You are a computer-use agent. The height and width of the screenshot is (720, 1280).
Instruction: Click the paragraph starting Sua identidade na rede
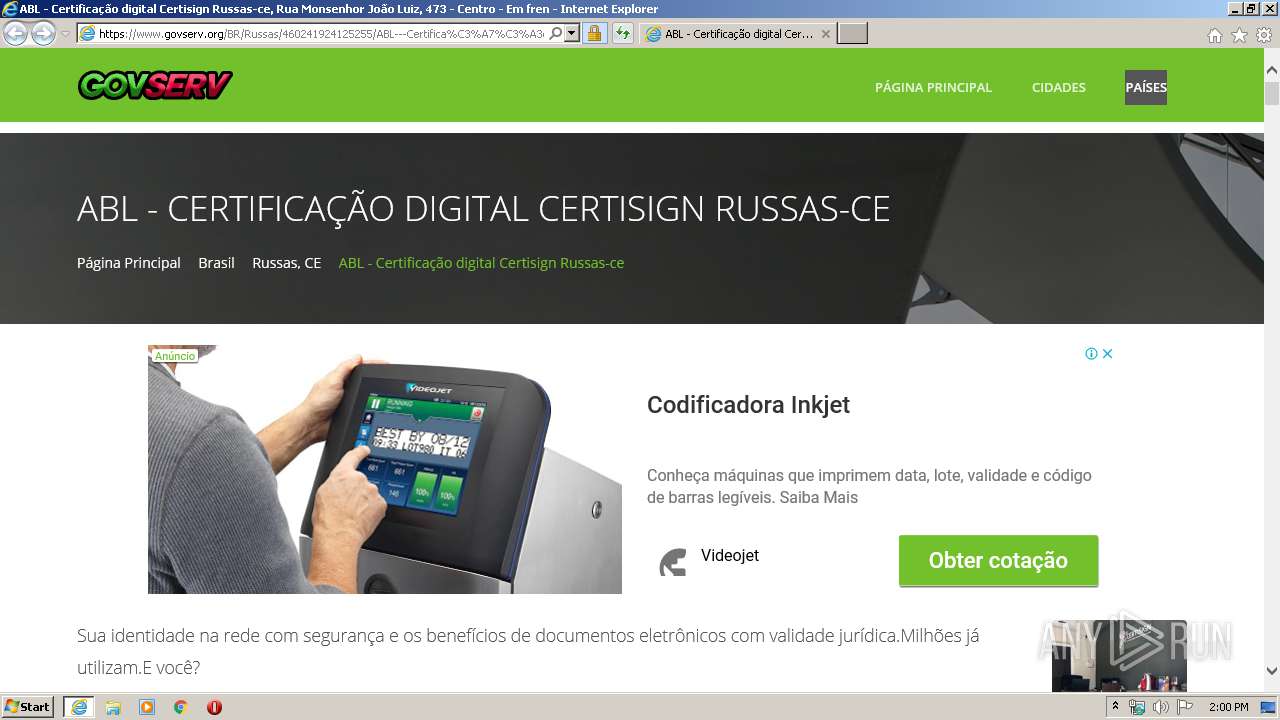[x=528, y=651]
